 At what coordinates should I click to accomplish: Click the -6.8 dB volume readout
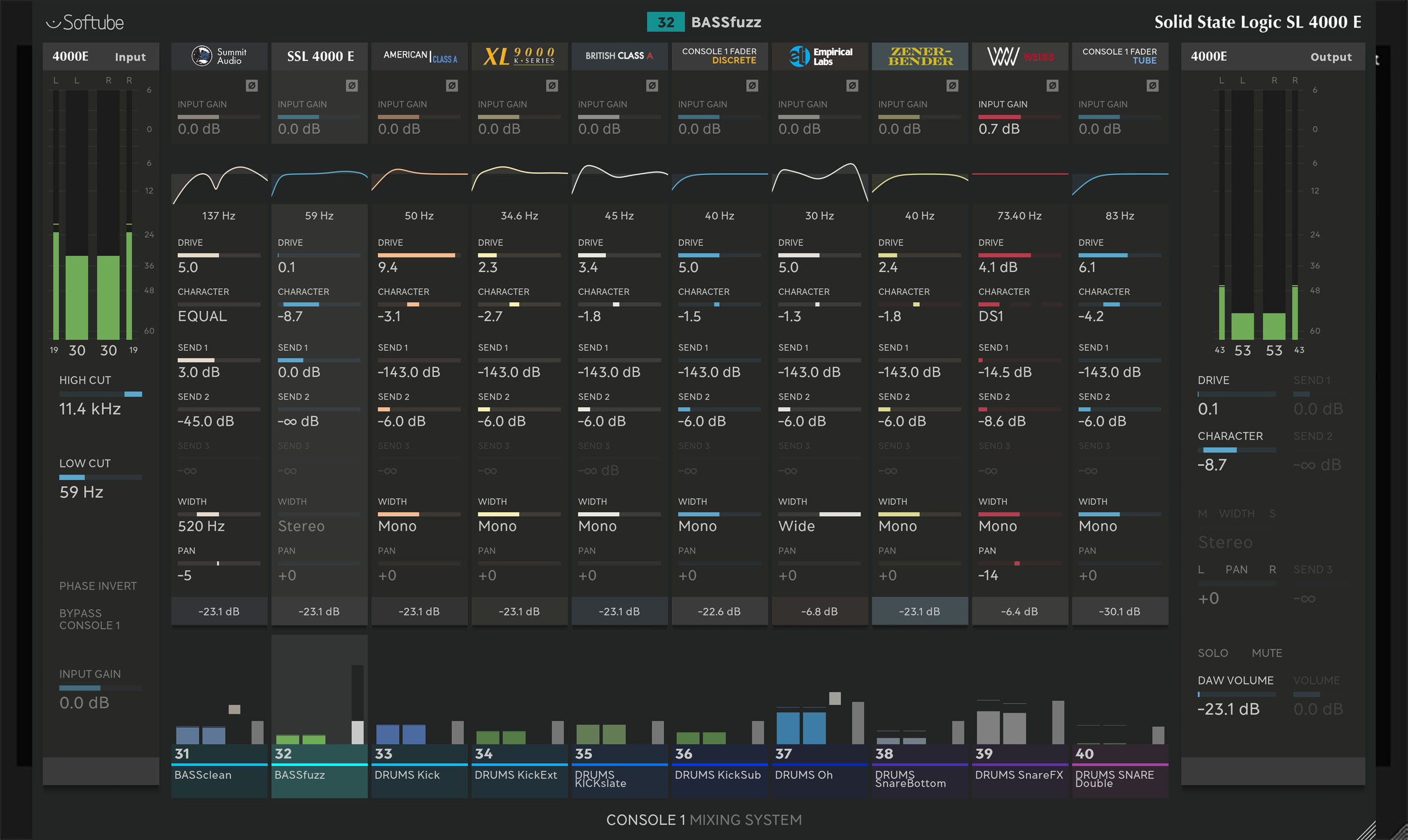click(820, 611)
